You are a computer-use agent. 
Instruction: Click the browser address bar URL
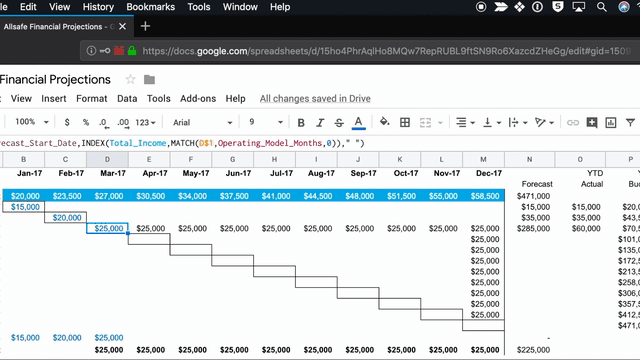pos(386,51)
